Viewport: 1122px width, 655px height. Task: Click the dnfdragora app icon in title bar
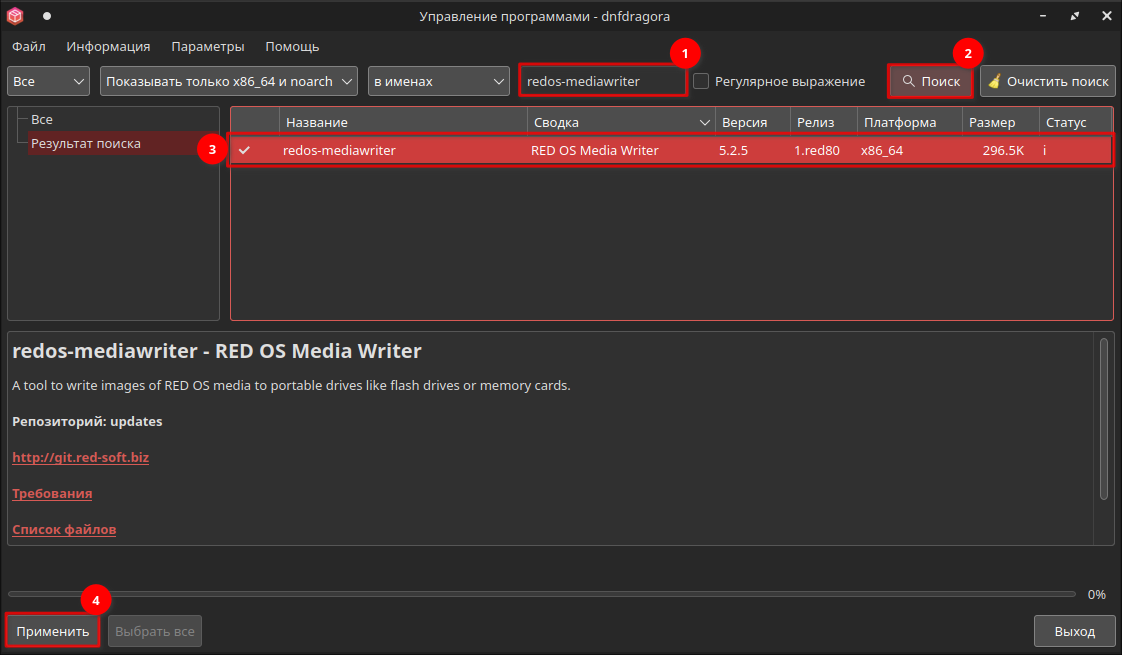[x=15, y=16]
